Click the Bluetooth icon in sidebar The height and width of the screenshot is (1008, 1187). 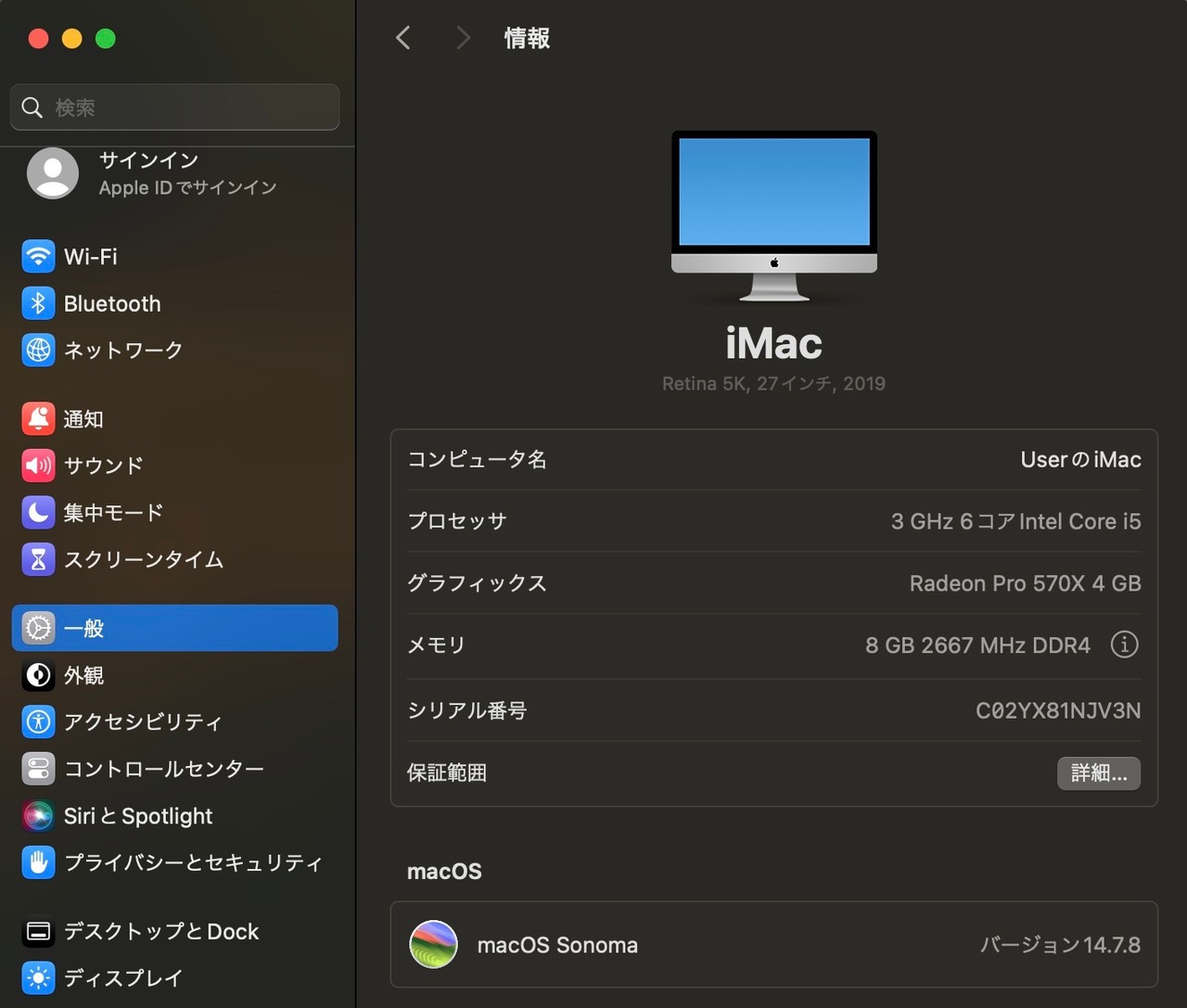tap(38, 303)
